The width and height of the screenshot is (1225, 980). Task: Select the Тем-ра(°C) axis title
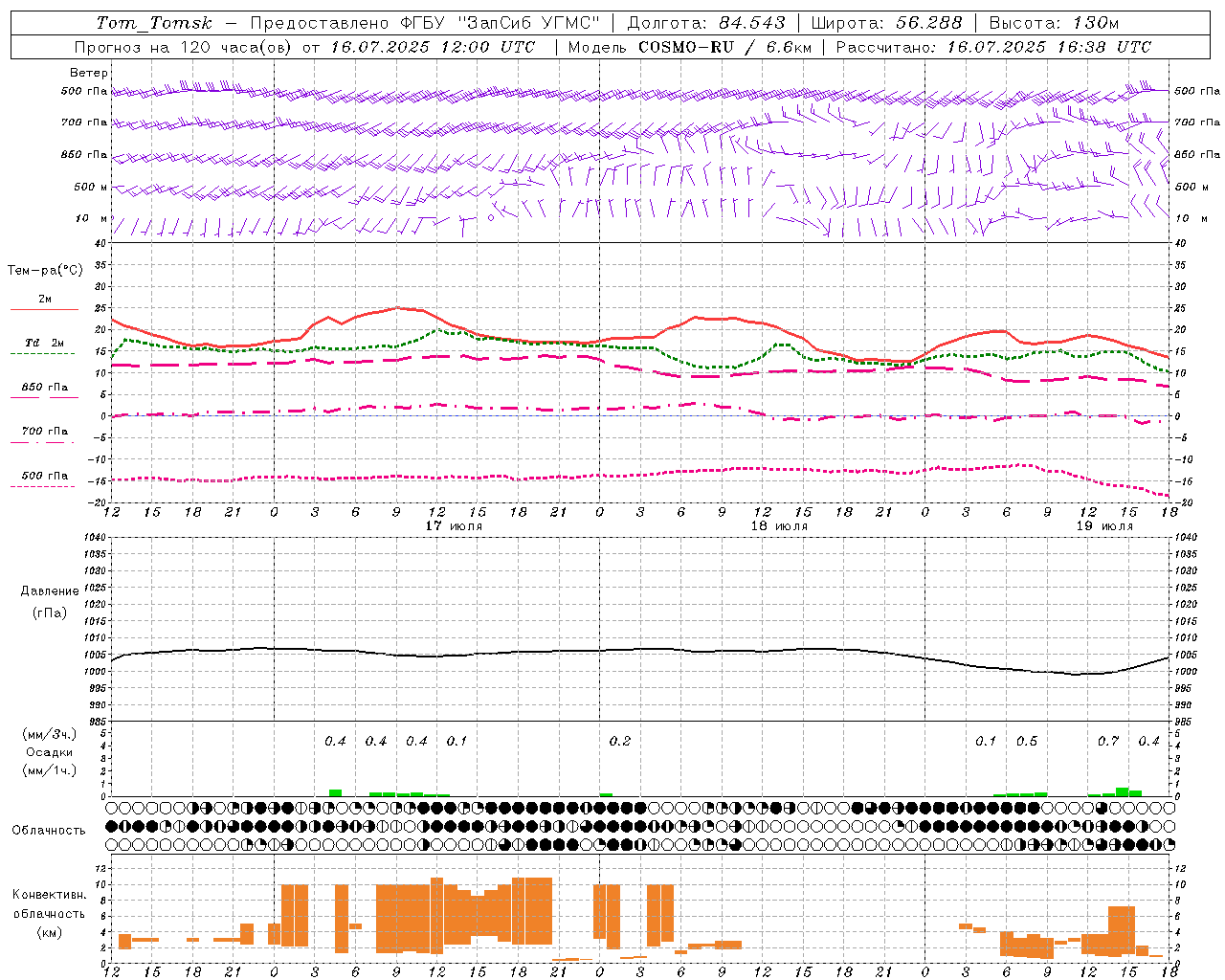45,271
